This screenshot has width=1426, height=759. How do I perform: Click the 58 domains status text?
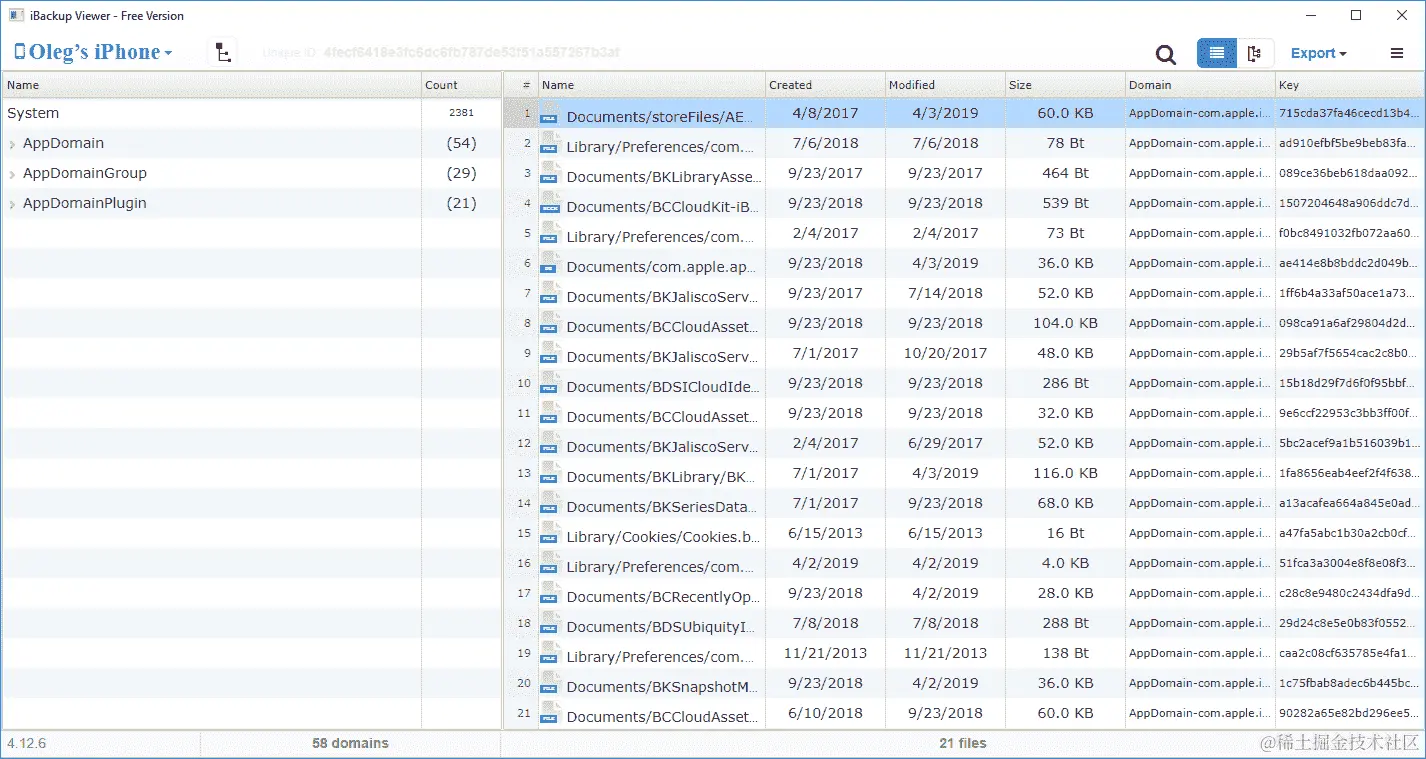coord(350,743)
